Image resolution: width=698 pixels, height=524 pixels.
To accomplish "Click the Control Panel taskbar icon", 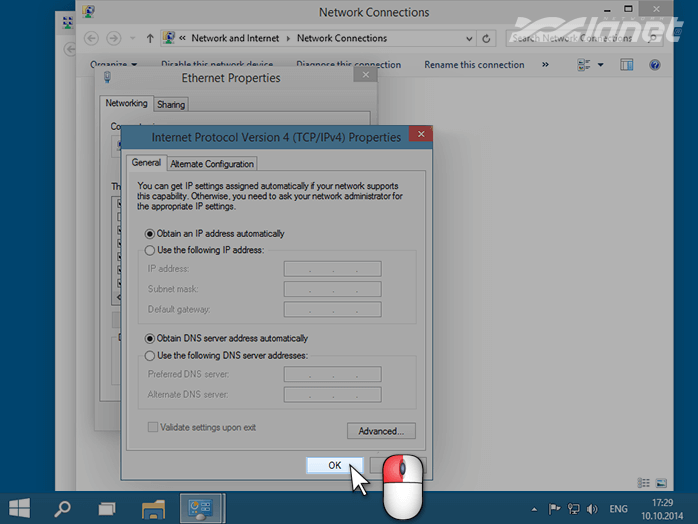I will [199, 508].
